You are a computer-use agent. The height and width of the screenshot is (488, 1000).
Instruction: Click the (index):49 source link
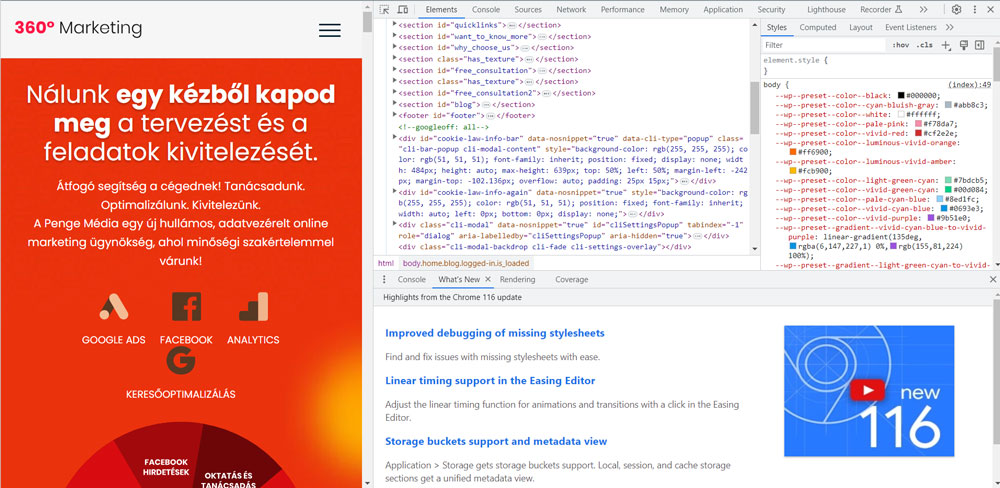tap(969, 85)
